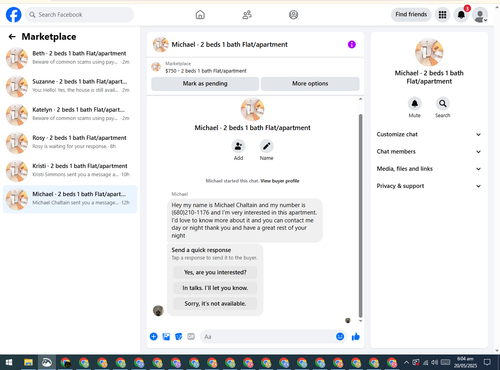Expand Privacy & support section
Viewport: 500px width, 370px height.
[429, 186]
